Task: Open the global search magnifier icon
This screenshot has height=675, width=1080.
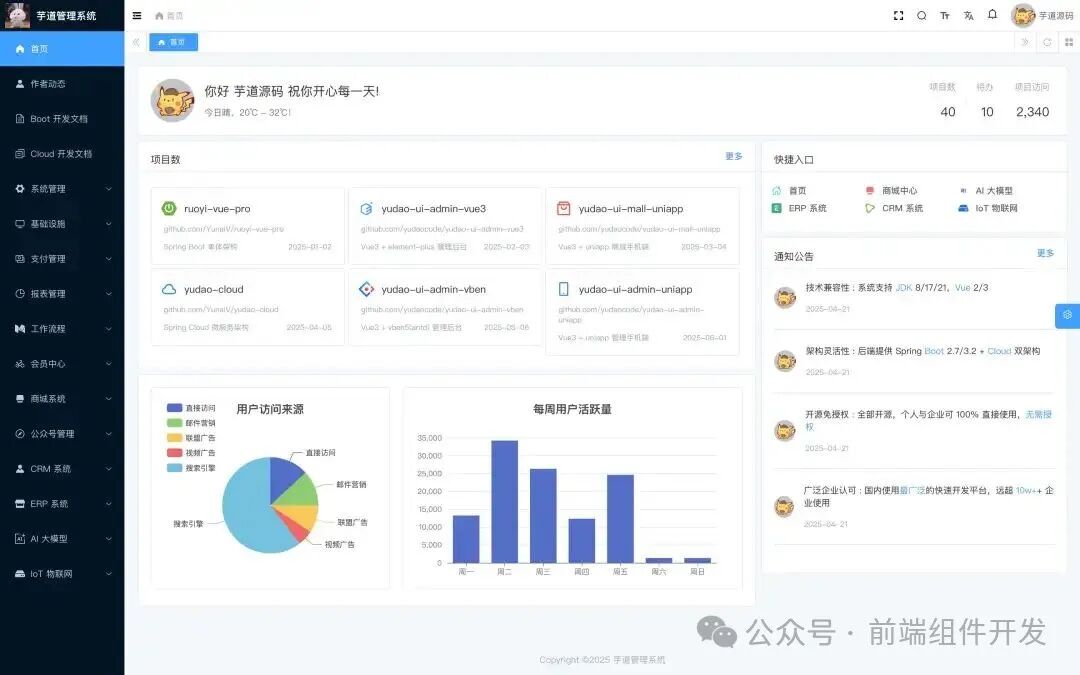Action: pos(921,15)
